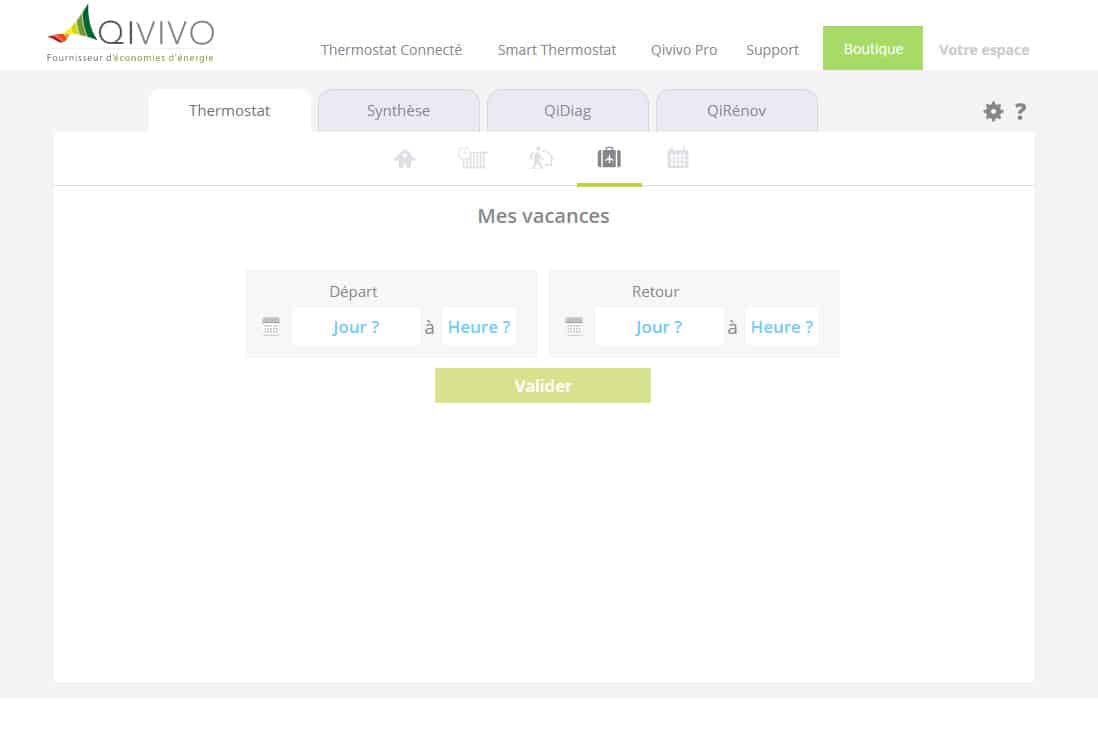Switch to the Synthèse tab

pos(398,111)
